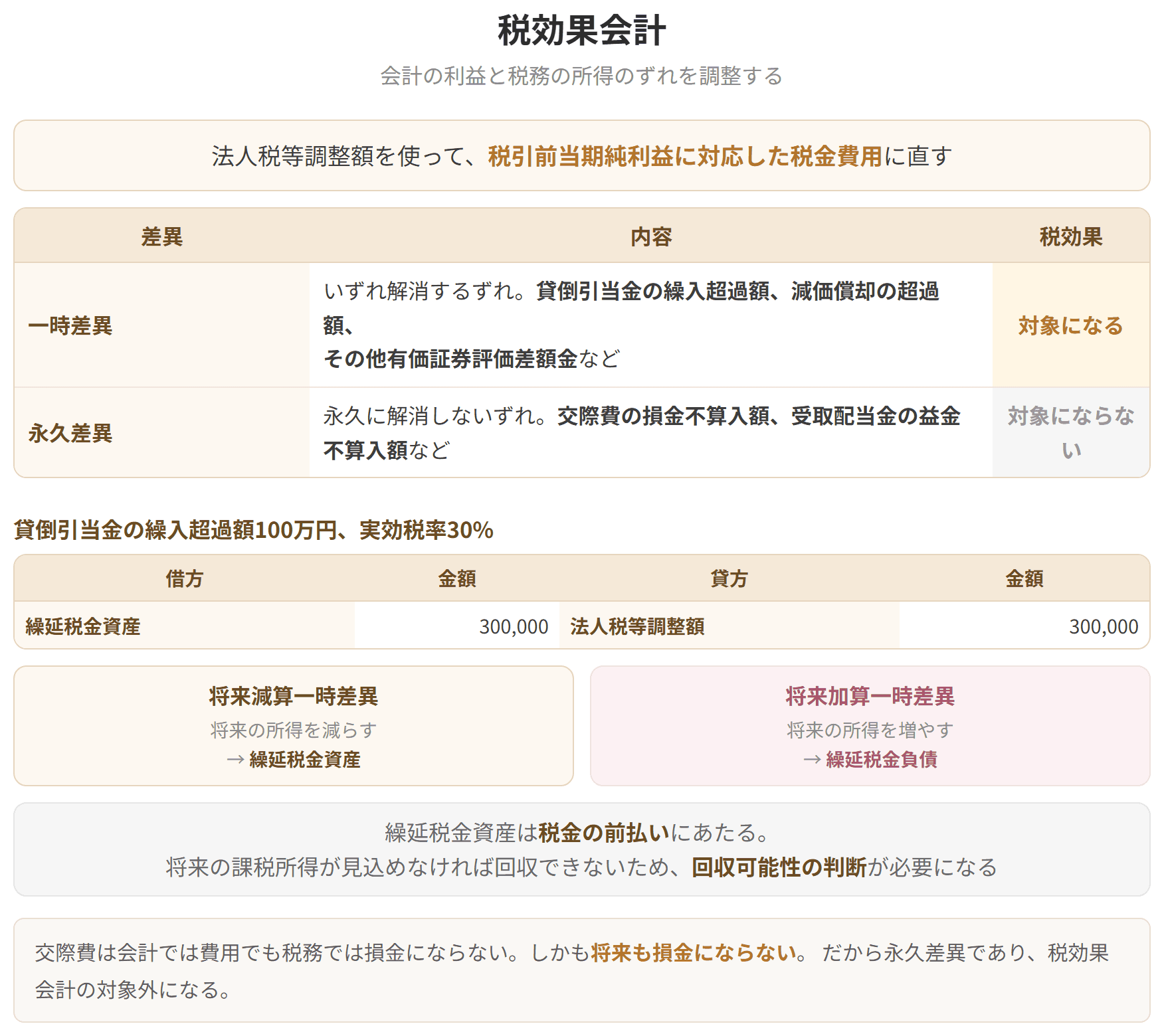Click the credit amount 300,000 beside 法人税等調整額

pos(1104,626)
